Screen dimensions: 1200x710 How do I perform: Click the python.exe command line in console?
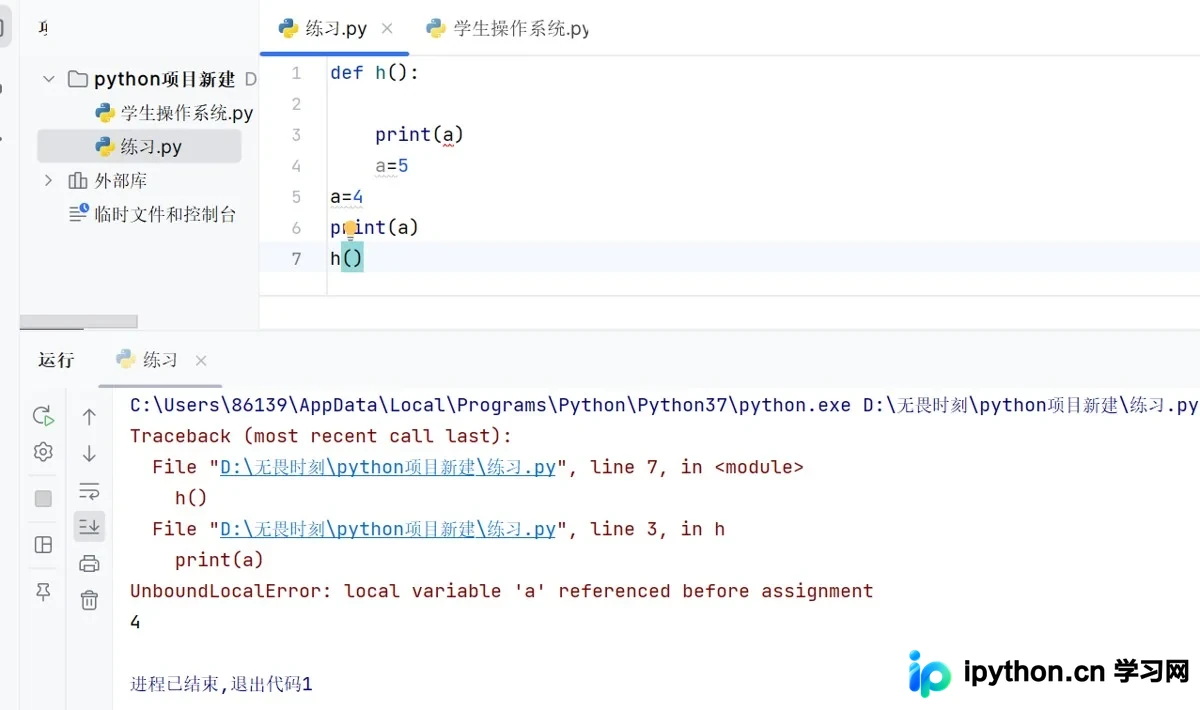point(664,405)
